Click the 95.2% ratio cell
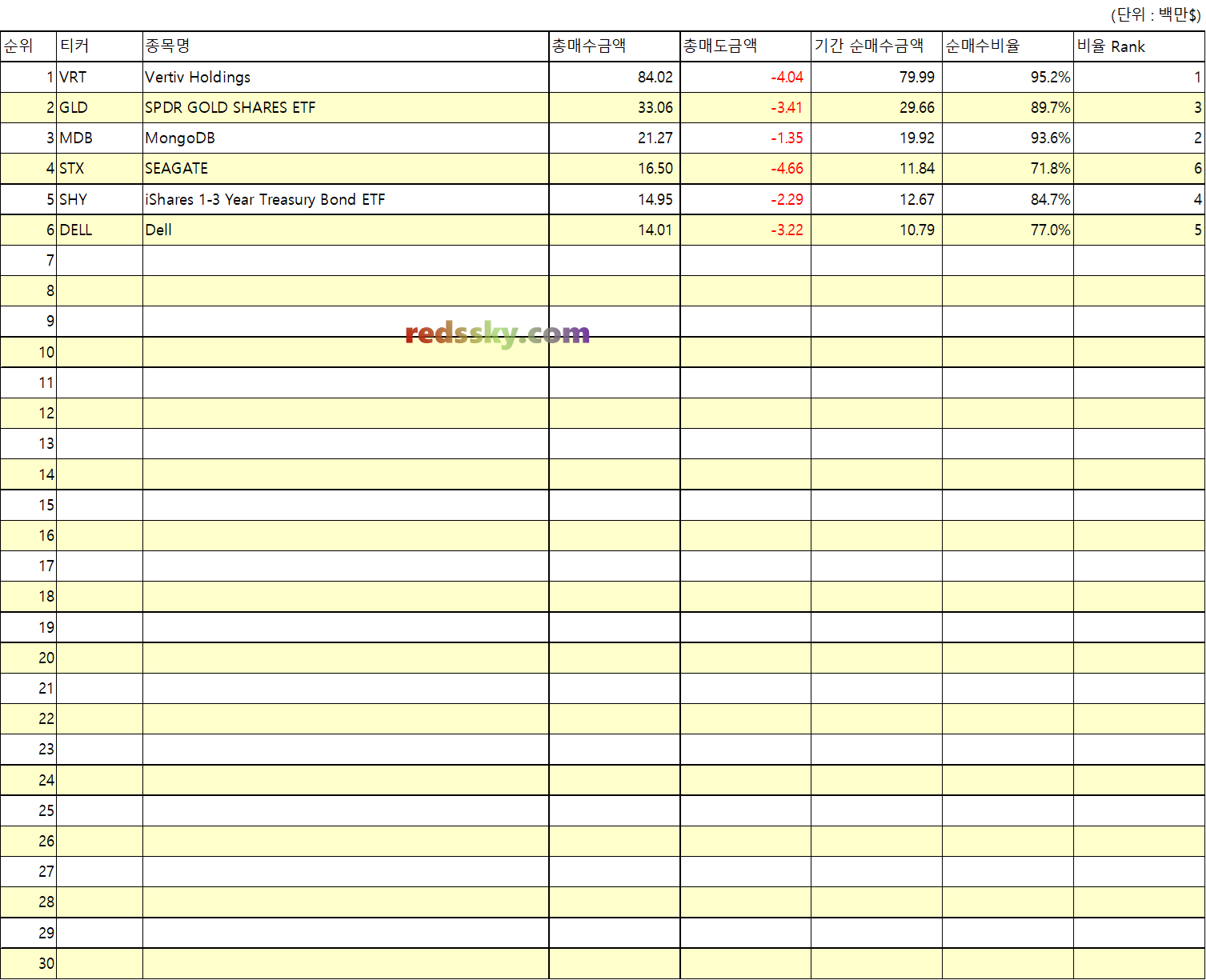1206x980 pixels. [1008, 78]
